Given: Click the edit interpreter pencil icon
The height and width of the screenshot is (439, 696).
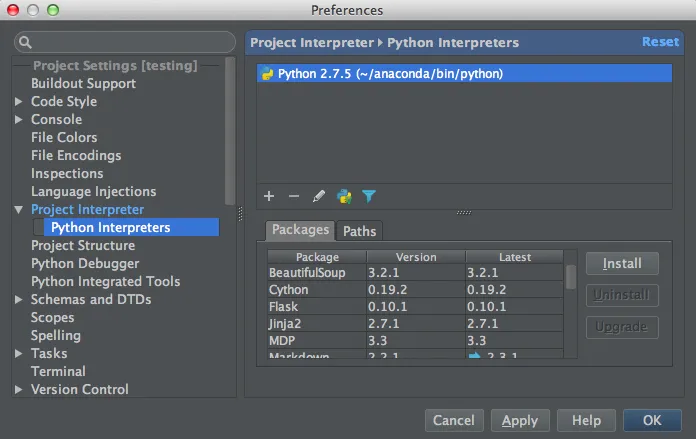Looking at the screenshot, I should (319, 197).
